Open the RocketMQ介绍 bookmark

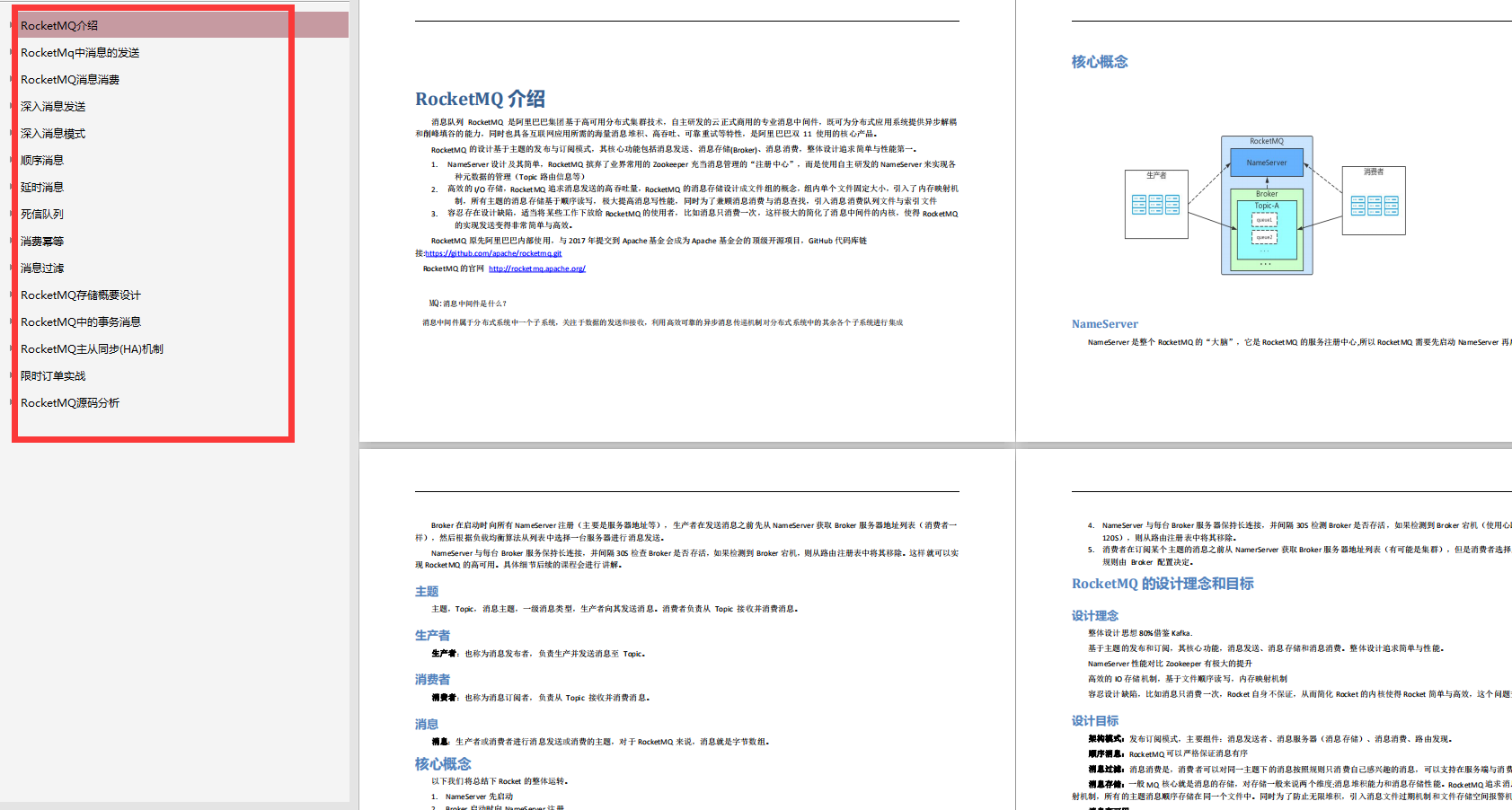(59, 26)
